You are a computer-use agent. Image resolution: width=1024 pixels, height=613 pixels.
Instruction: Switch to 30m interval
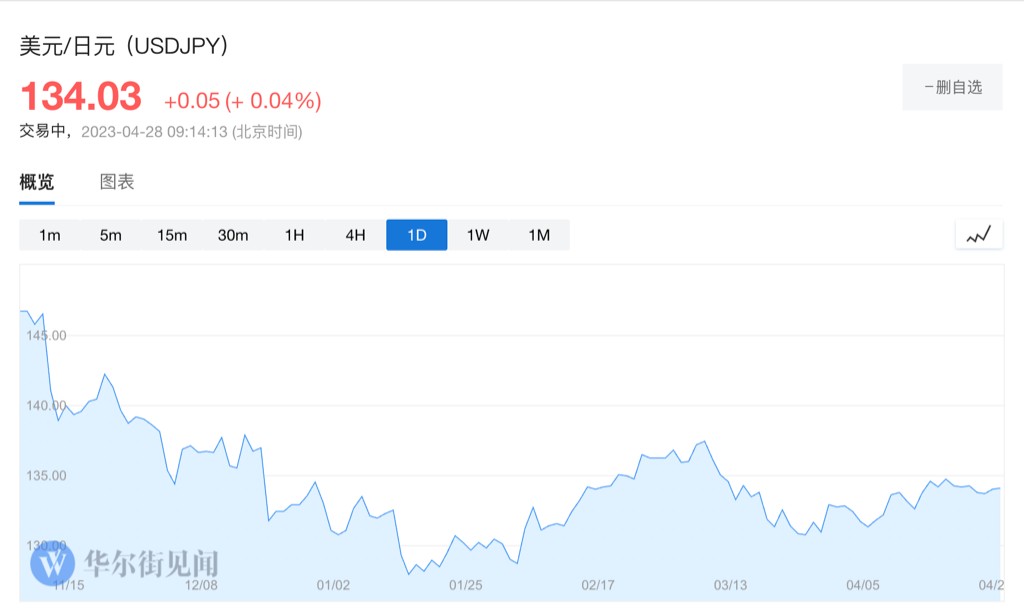(233, 235)
